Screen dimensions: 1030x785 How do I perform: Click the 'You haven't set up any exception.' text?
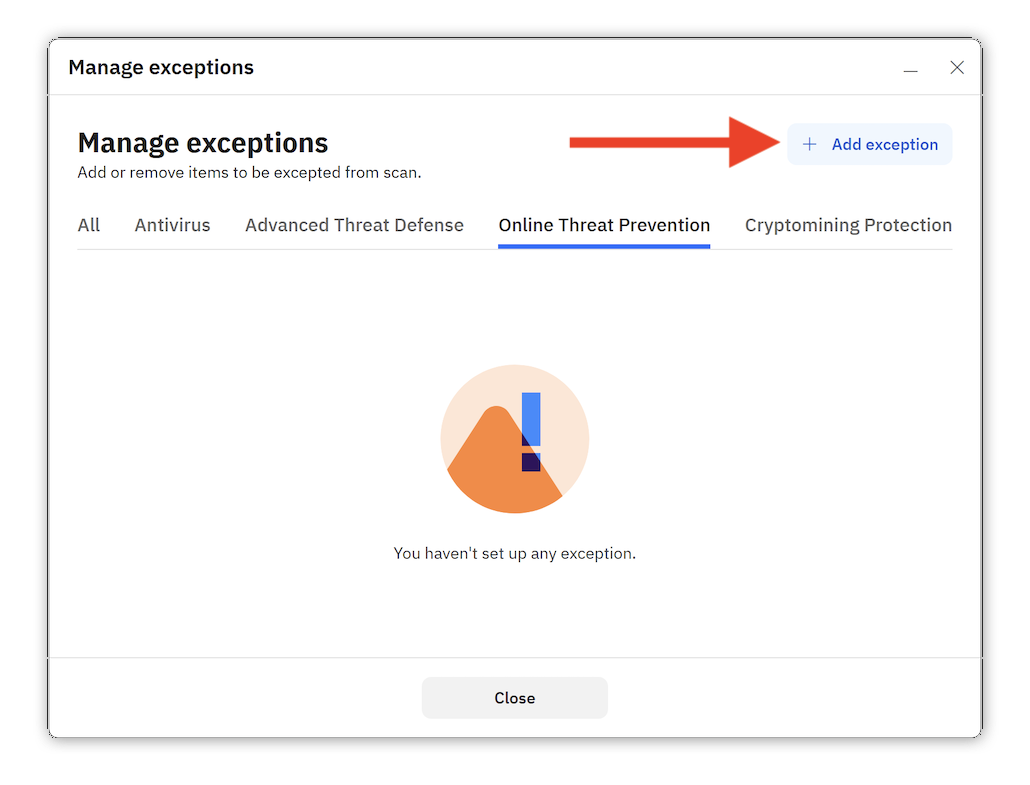[x=514, y=554]
